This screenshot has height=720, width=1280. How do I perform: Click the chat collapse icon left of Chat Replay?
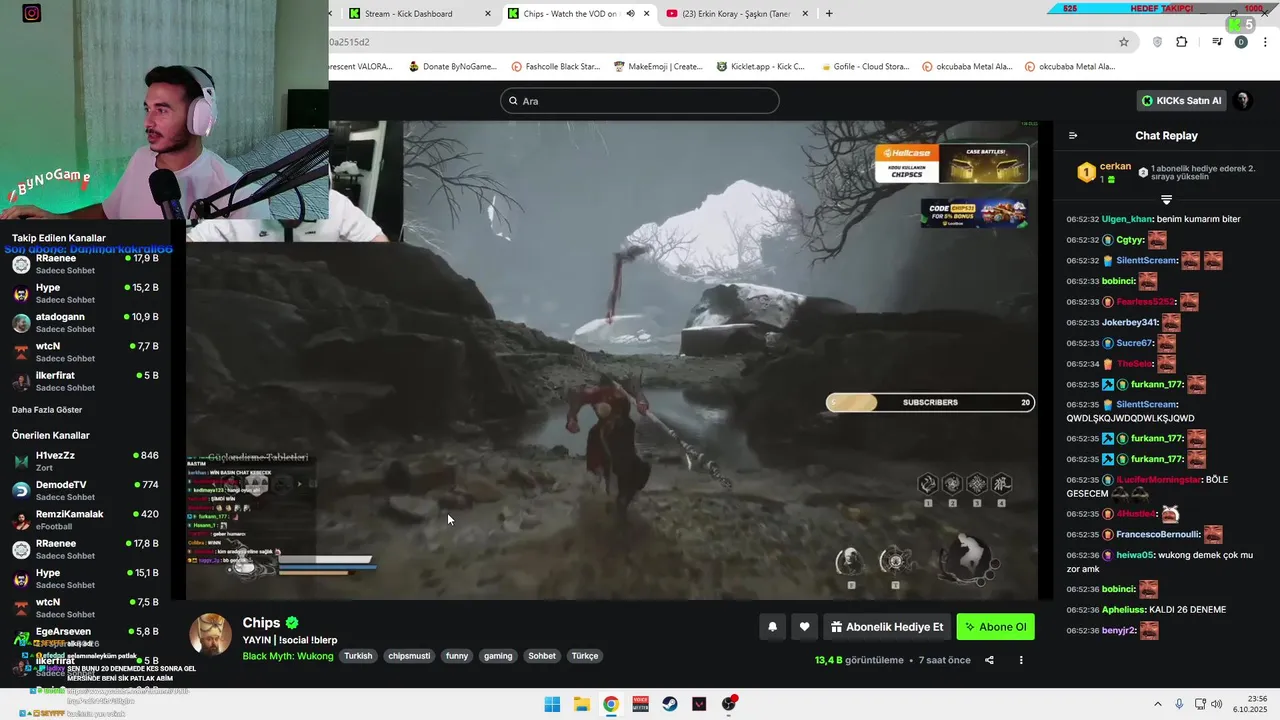click(1073, 136)
